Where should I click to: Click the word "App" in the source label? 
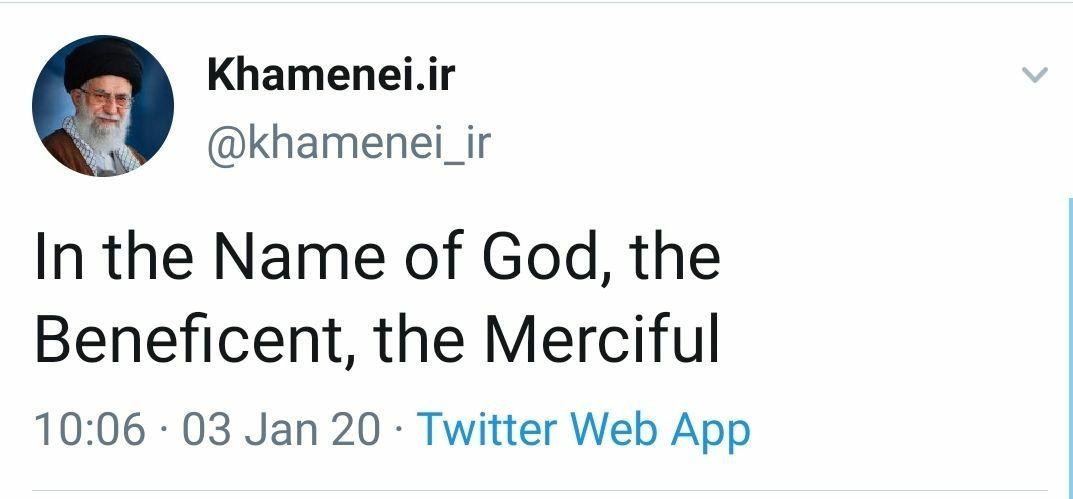(710, 430)
